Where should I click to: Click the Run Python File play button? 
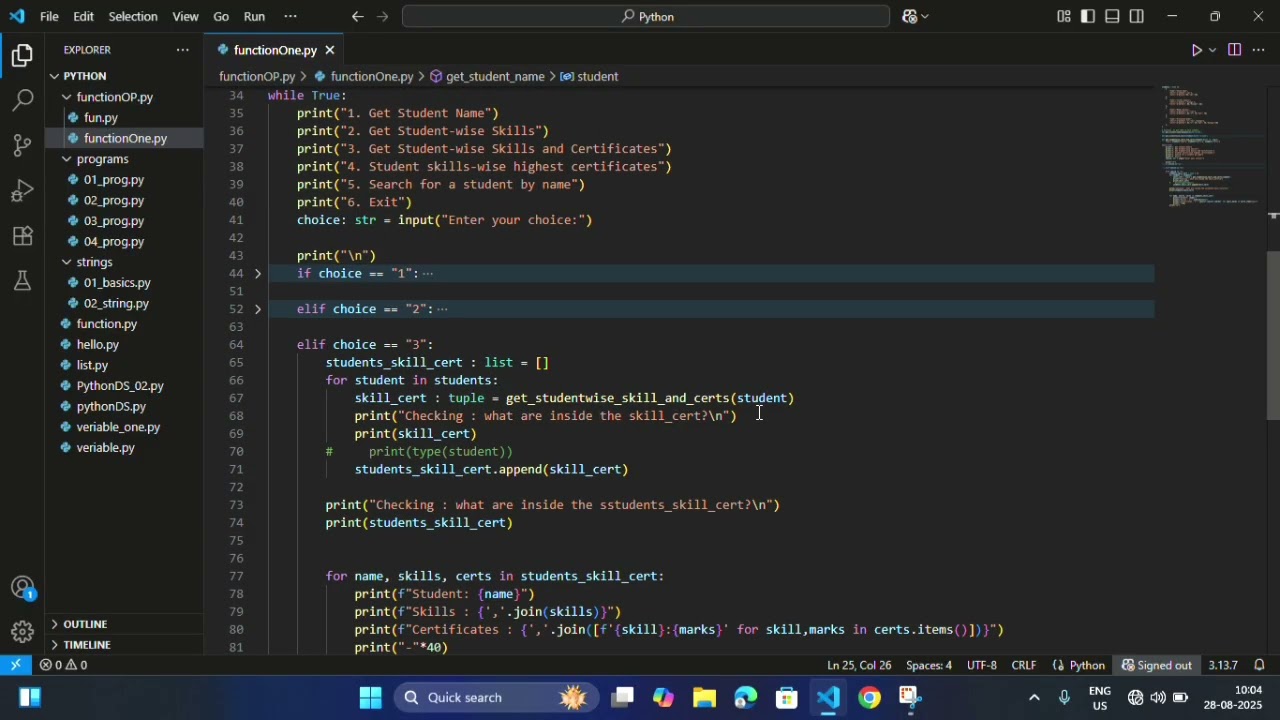1197,50
